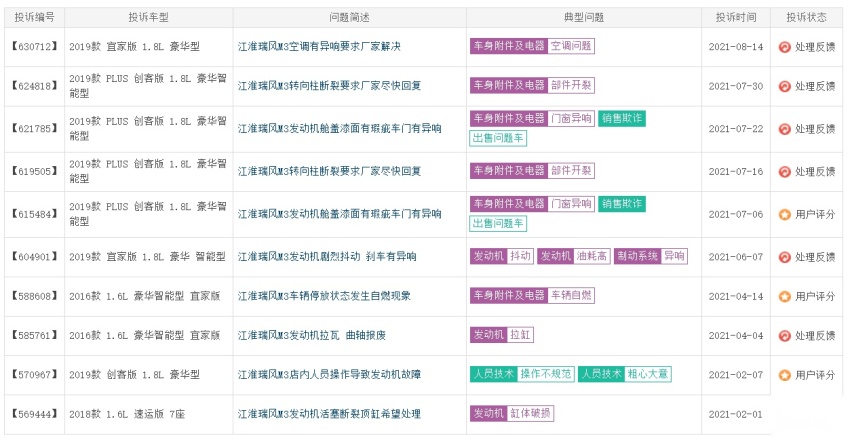Screen dimensions: 852x442
Task: Open link 江淮瑞风M3发动机活塞断裂顶缸希望处理
Action: [329, 414]
